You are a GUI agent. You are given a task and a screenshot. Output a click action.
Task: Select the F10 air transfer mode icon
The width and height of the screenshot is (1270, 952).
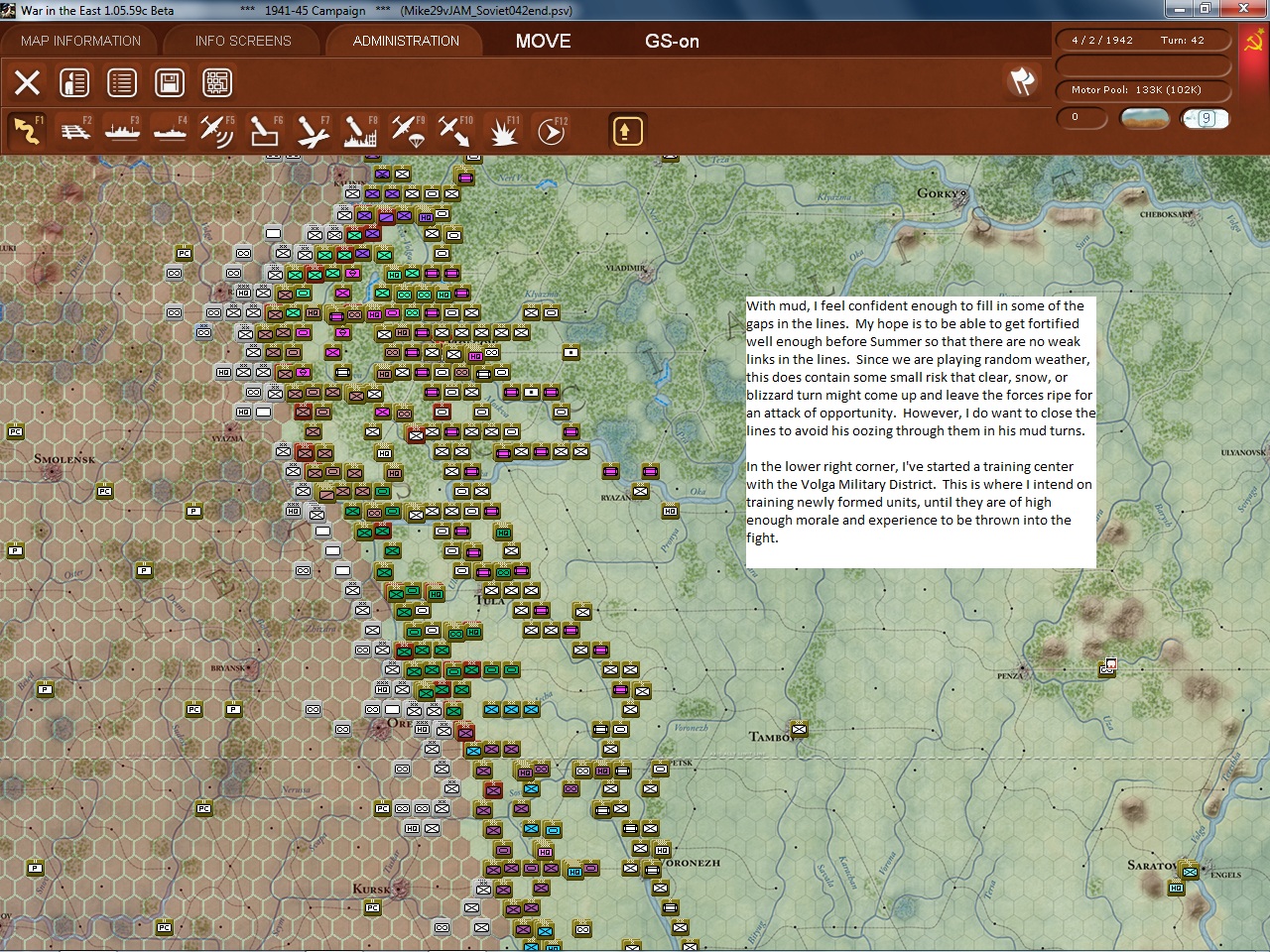coord(455,131)
